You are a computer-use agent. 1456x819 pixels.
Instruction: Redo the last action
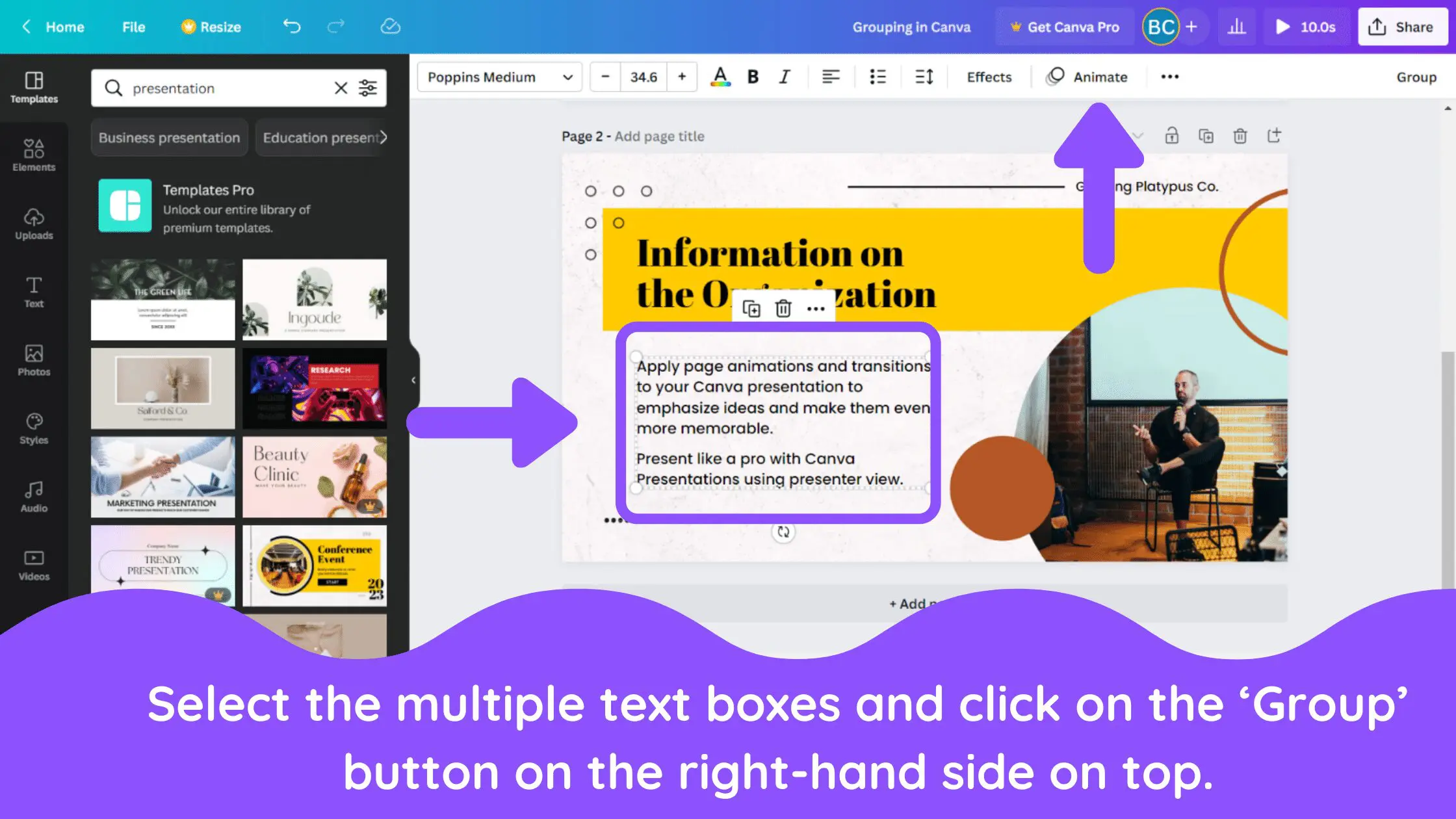[336, 27]
